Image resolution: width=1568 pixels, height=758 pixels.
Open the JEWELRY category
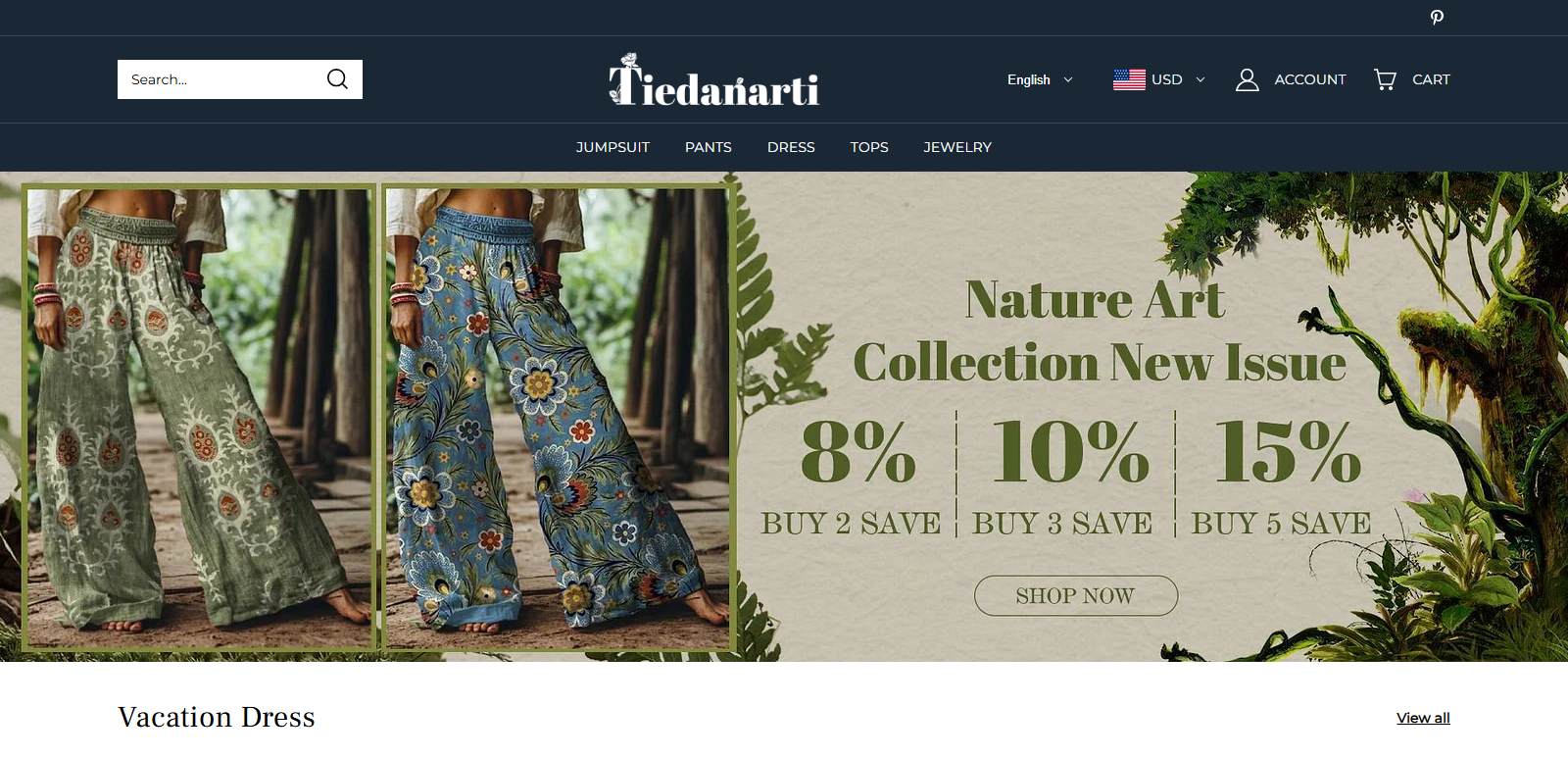[957, 147]
